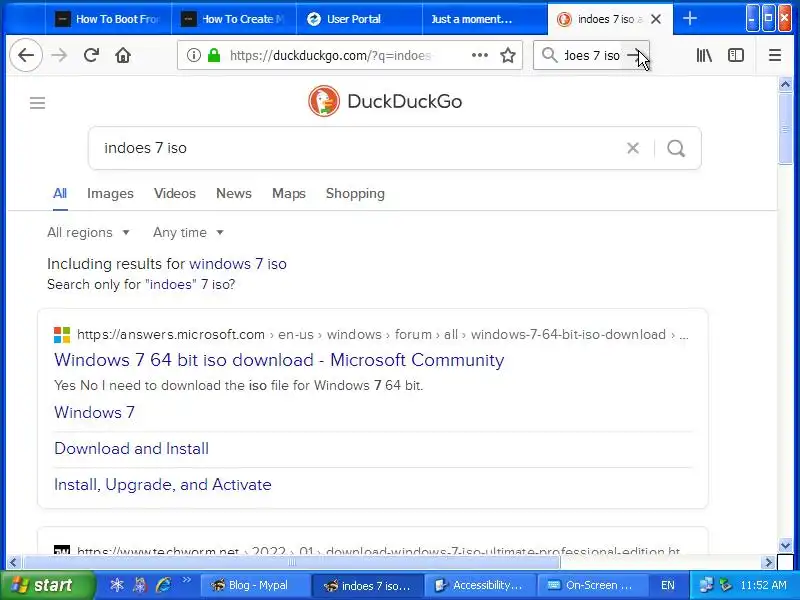Launch Internet Explorer from quick launch
The width and height of the screenshot is (800, 600).
[x=163, y=585]
